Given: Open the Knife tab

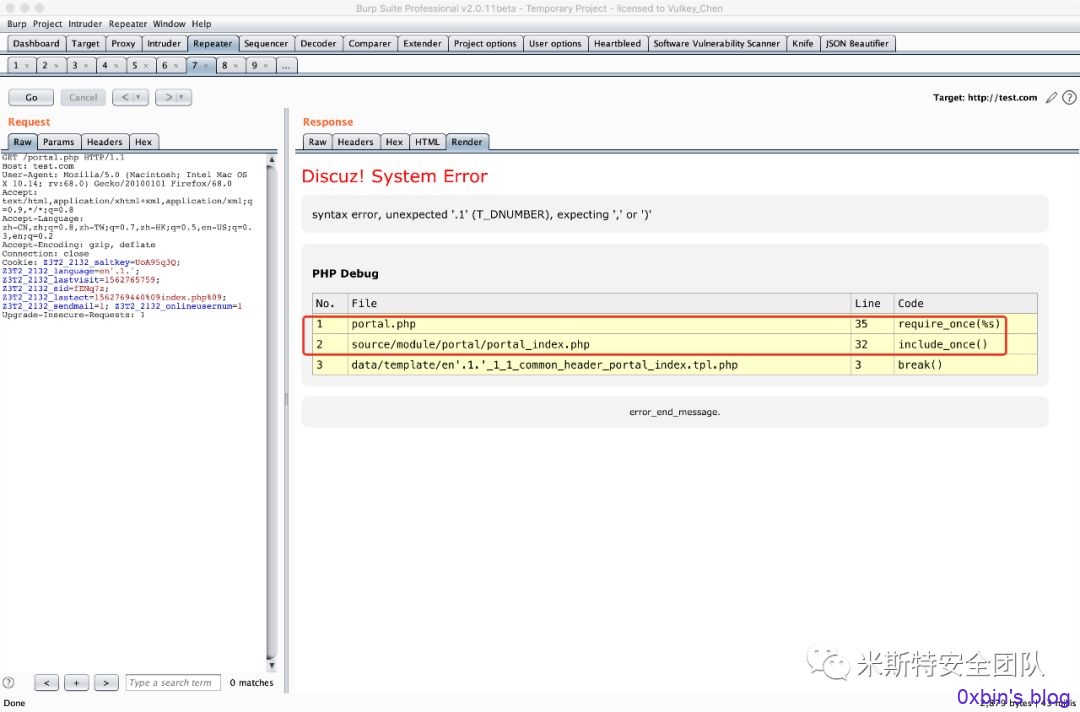Looking at the screenshot, I should pyautogui.click(x=803, y=43).
